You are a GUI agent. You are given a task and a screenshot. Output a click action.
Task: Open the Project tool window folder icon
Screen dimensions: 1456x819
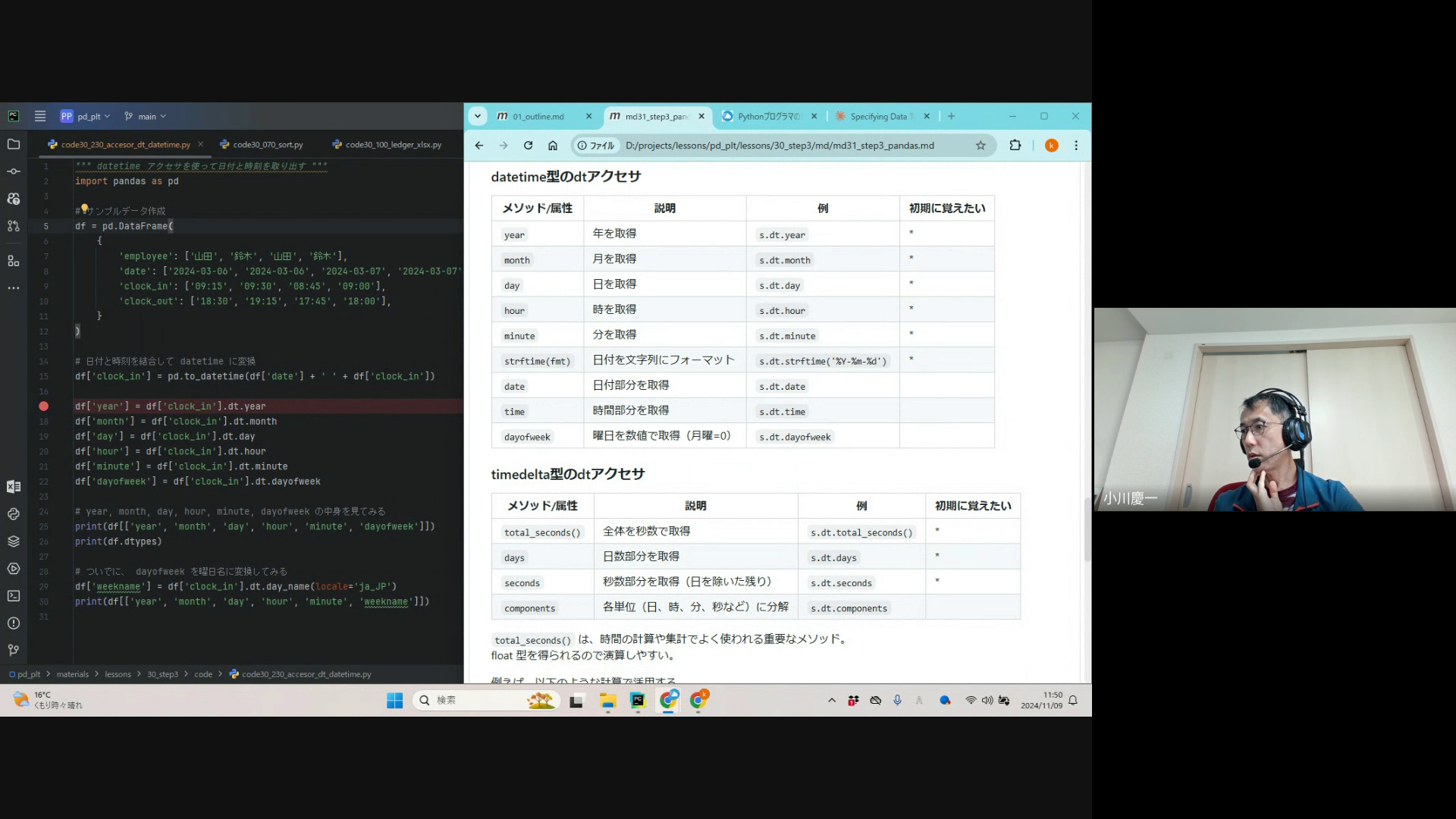[x=14, y=144]
